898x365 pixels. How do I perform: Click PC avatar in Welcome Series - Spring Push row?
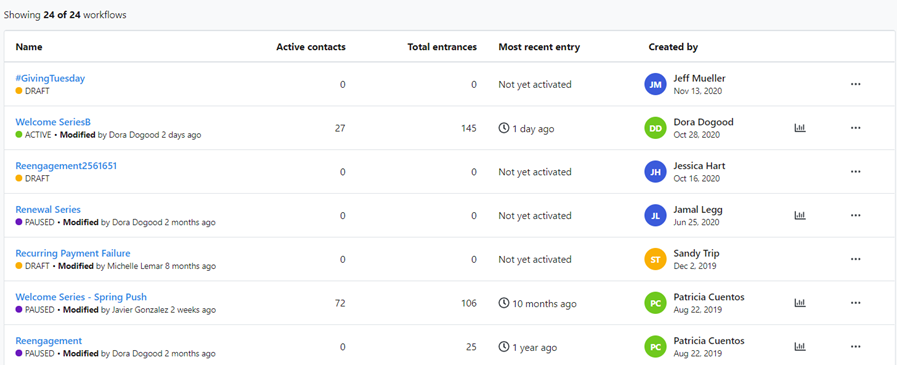pyautogui.click(x=656, y=303)
